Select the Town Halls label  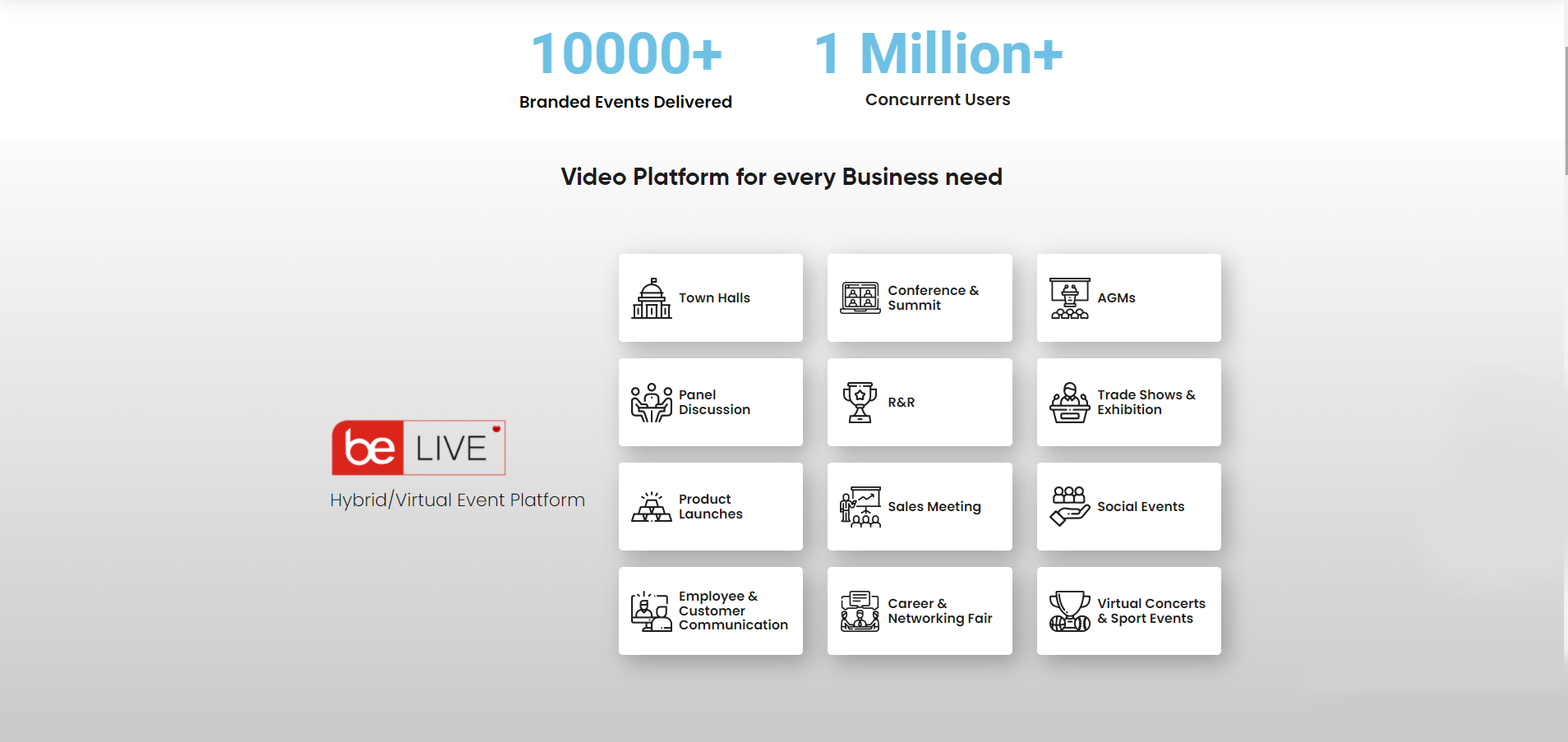[x=714, y=298]
